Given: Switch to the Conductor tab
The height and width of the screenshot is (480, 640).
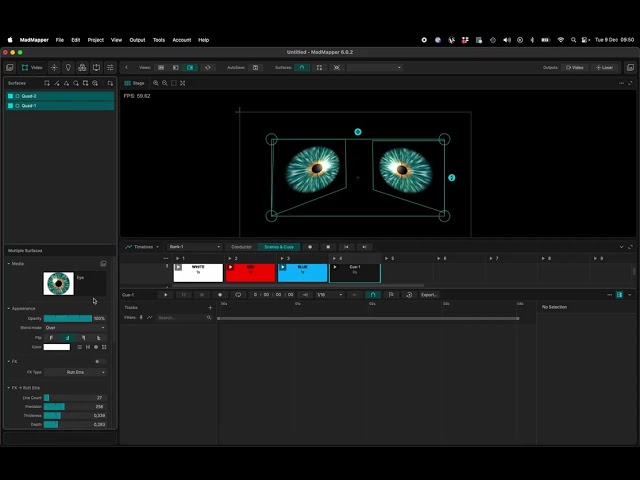Looking at the screenshot, I should [241, 247].
